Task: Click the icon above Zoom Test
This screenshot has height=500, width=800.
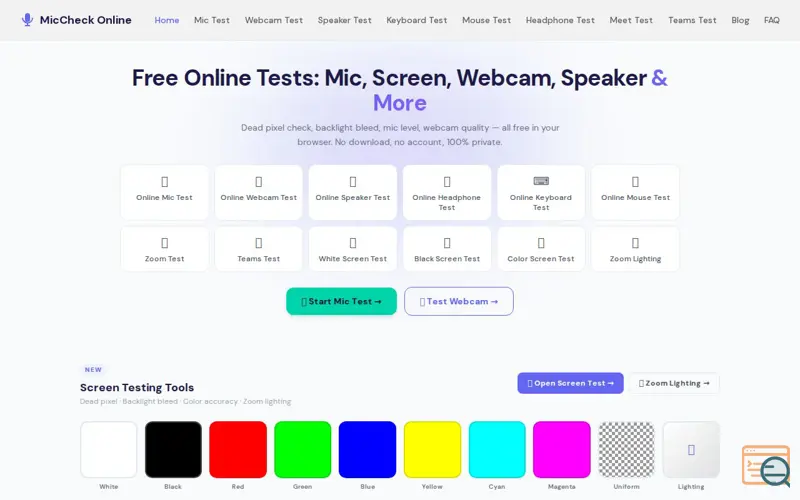Action: click(x=164, y=243)
